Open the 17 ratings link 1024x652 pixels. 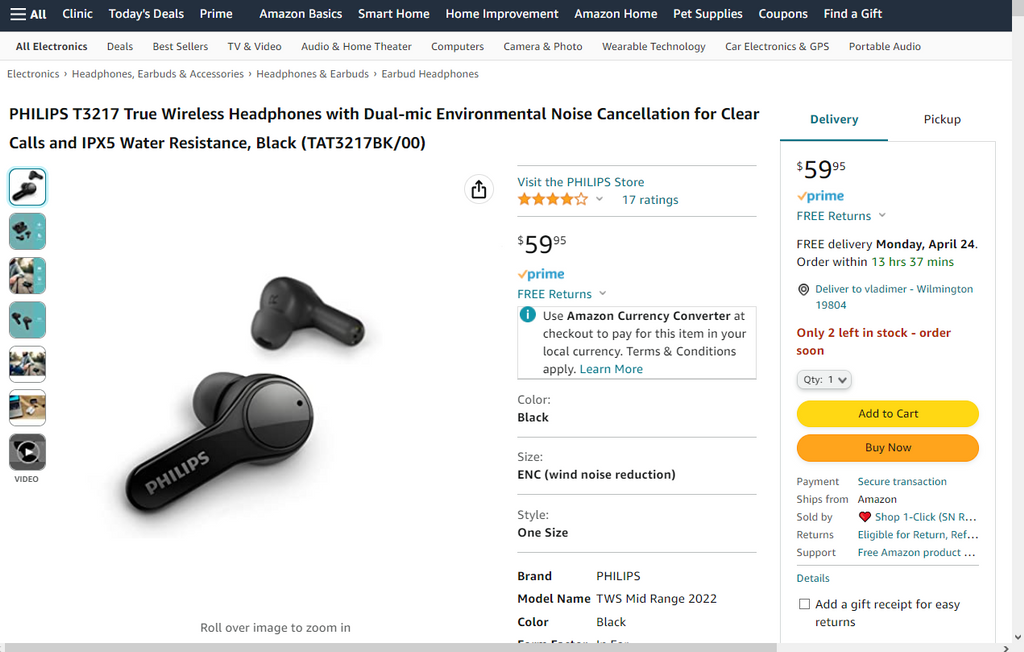point(650,200)
